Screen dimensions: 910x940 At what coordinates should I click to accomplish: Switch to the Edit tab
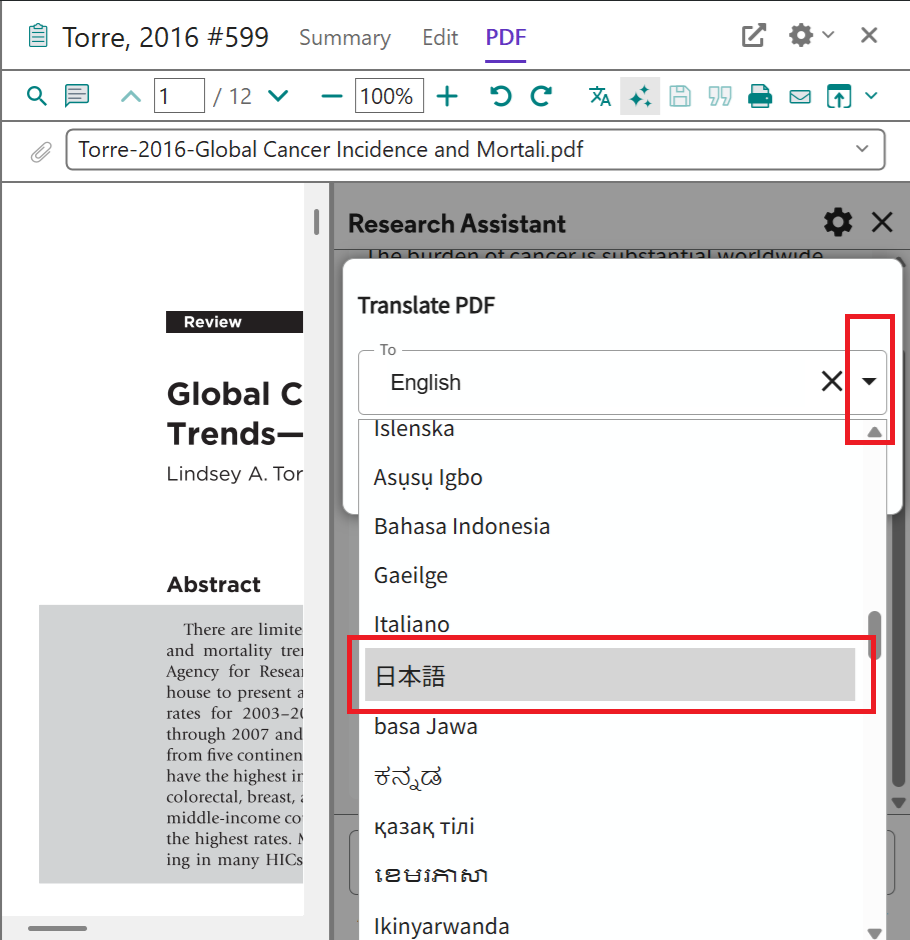440,38
